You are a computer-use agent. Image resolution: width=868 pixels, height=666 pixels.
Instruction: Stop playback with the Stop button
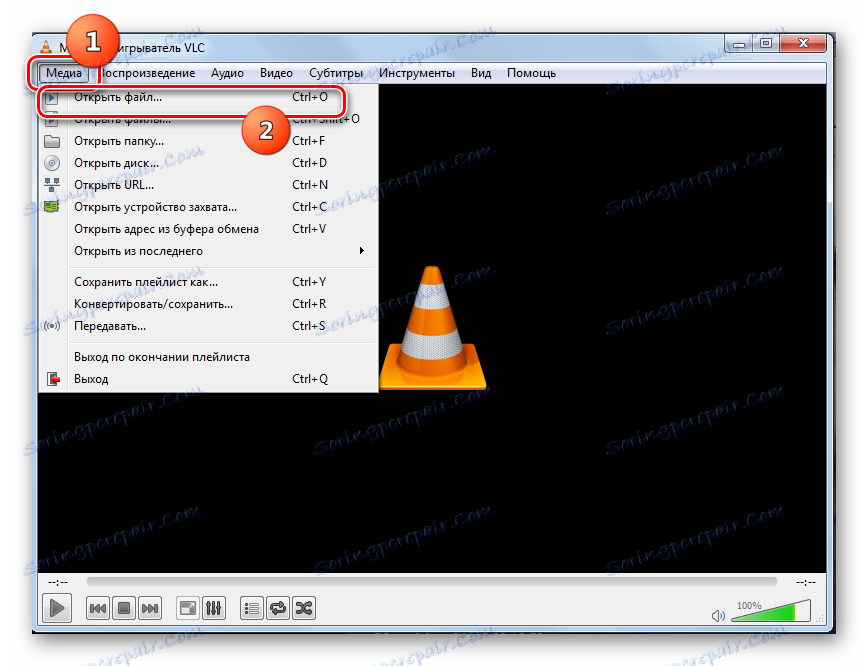click(123, 609)
